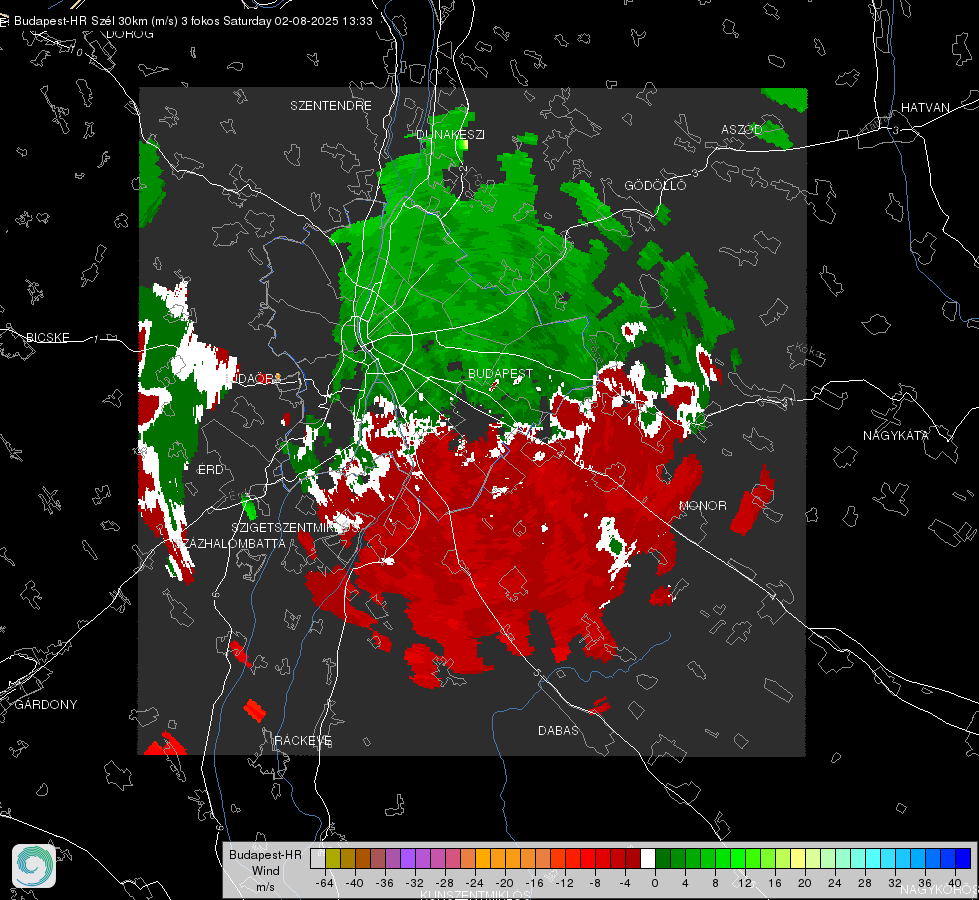Click the light gray swatch at the legend start
The width and height of the screenshot is (979, 900).
pos(317,859)
